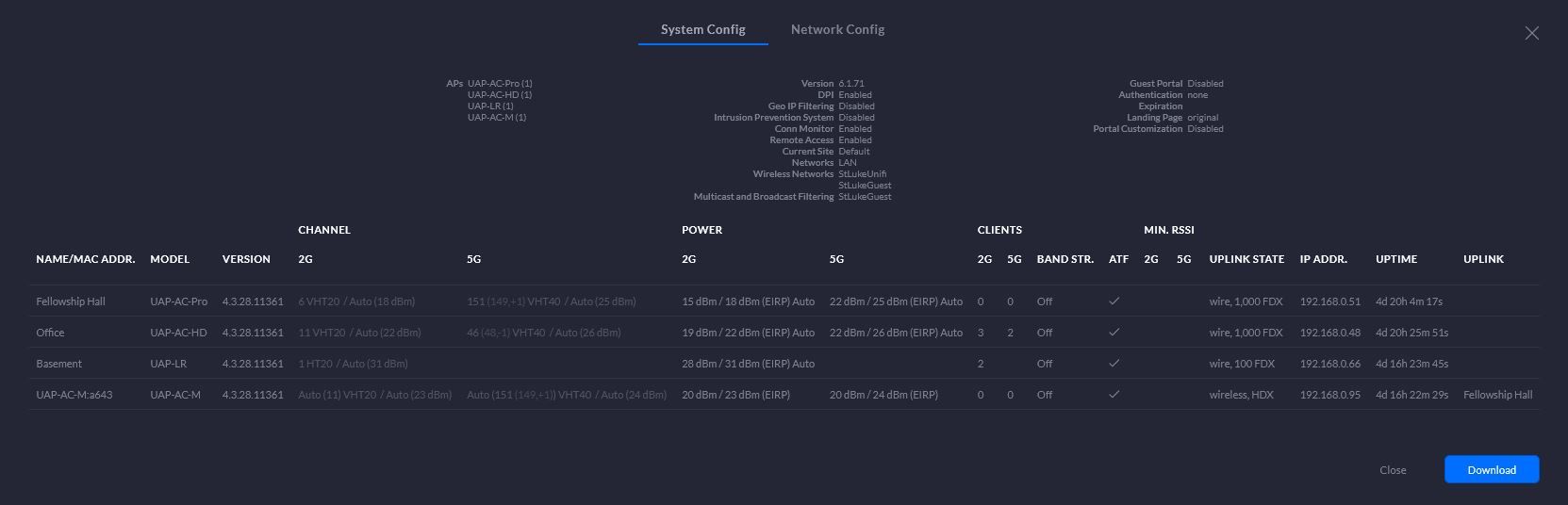Click the MODEL column header
Screen dimensions: 1568x505
click(170, 259)
